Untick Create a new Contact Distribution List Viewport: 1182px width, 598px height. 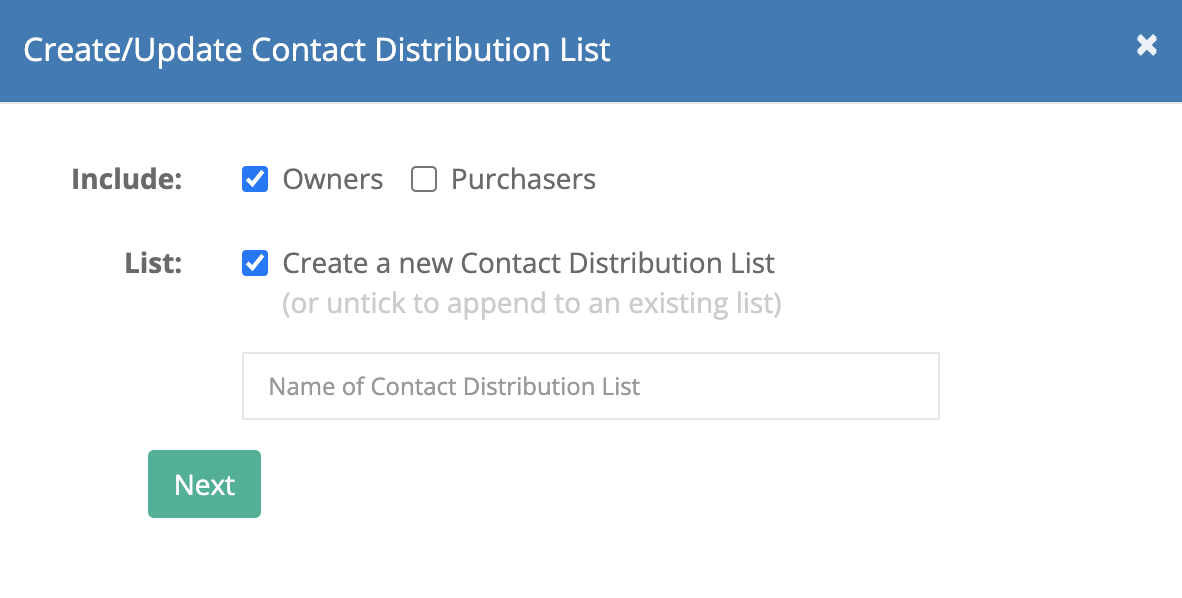(255, 263)
